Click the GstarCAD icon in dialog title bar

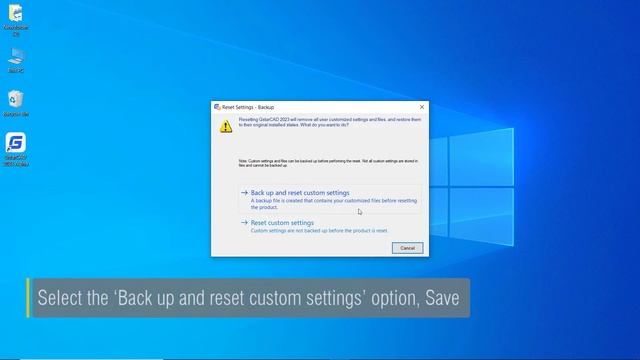click(217, 107)
